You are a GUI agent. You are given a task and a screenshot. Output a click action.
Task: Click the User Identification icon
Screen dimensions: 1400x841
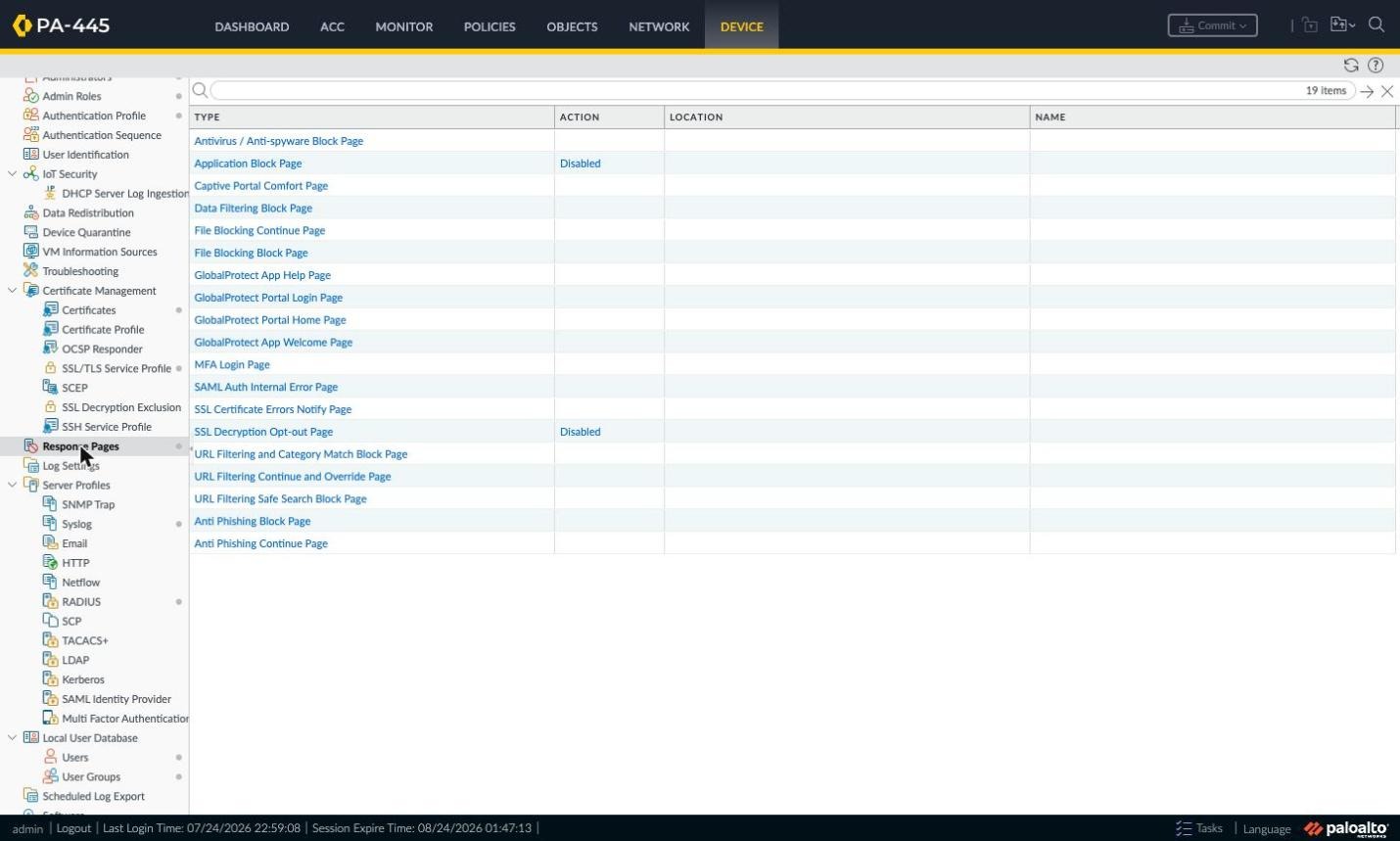30,155
